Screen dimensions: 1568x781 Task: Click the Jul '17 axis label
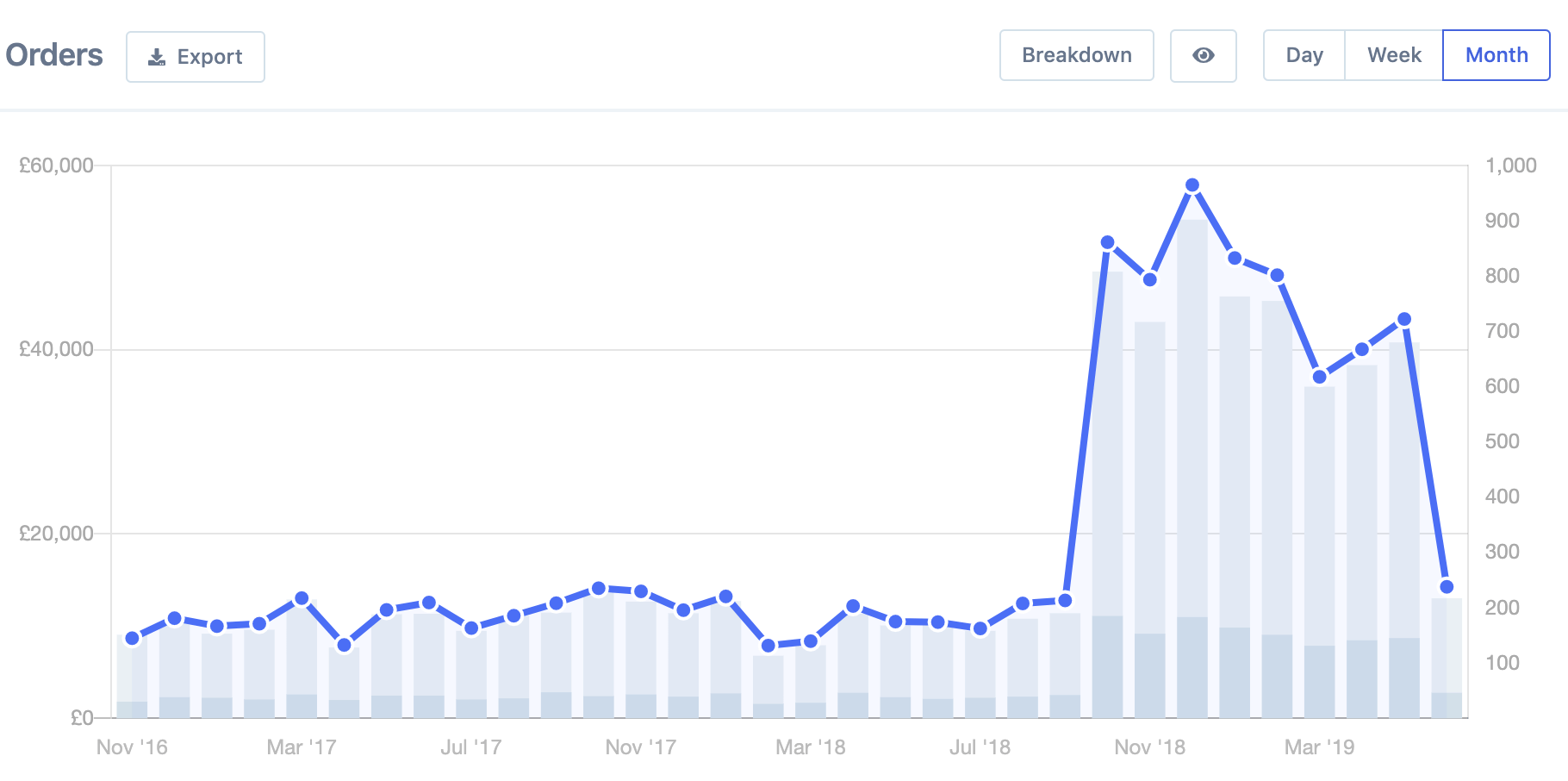pyautogui.click(x=471, y=747)
